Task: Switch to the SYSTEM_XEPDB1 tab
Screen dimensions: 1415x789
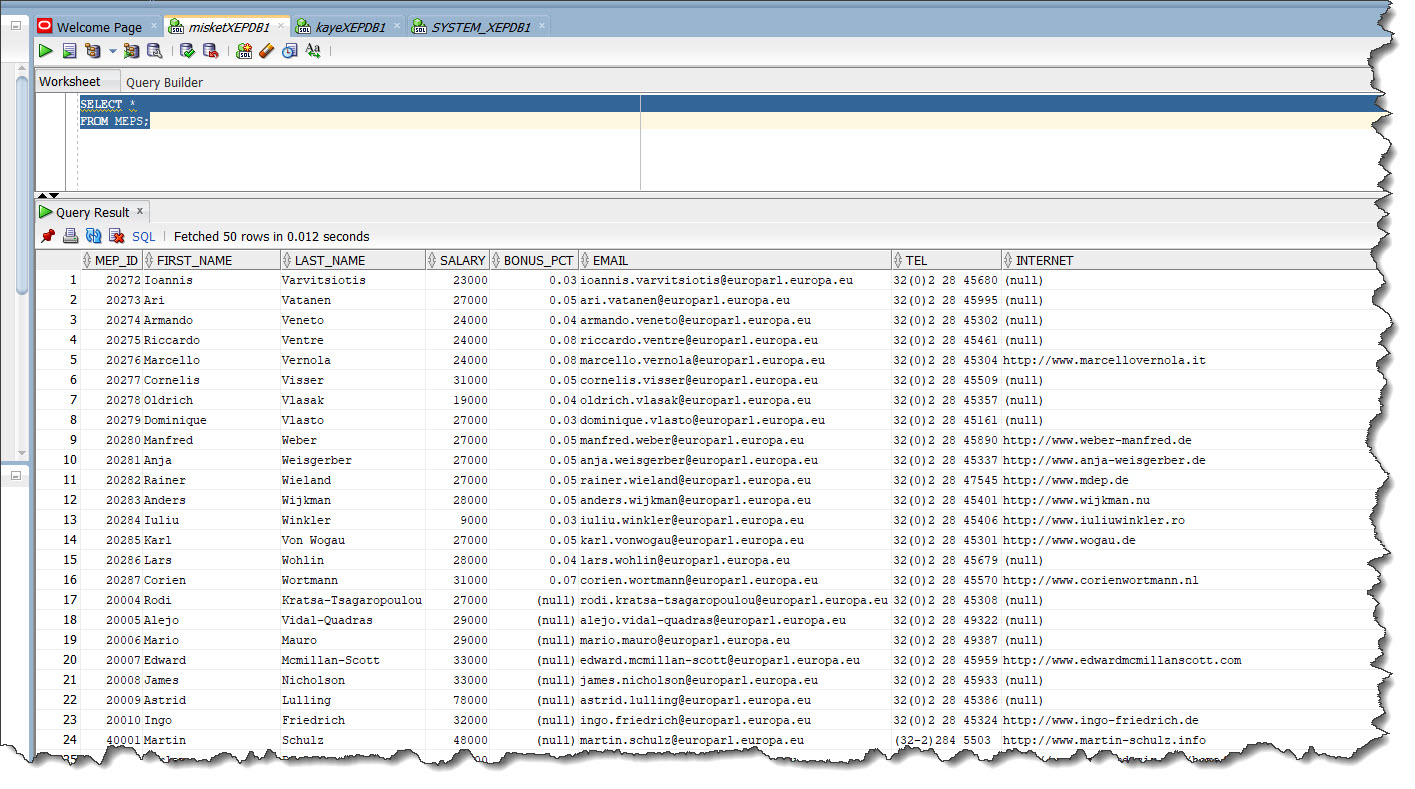Action: (x=481, y=27)
